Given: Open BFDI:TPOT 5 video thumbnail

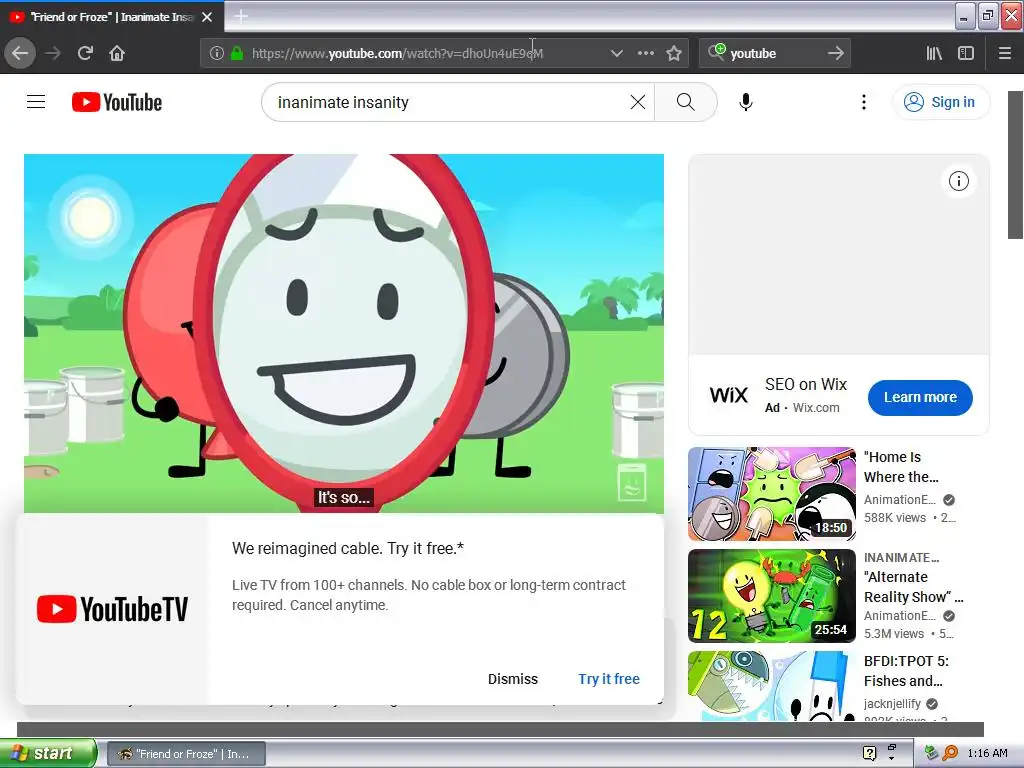Looking at the screenshot, I should coord(772,686).
